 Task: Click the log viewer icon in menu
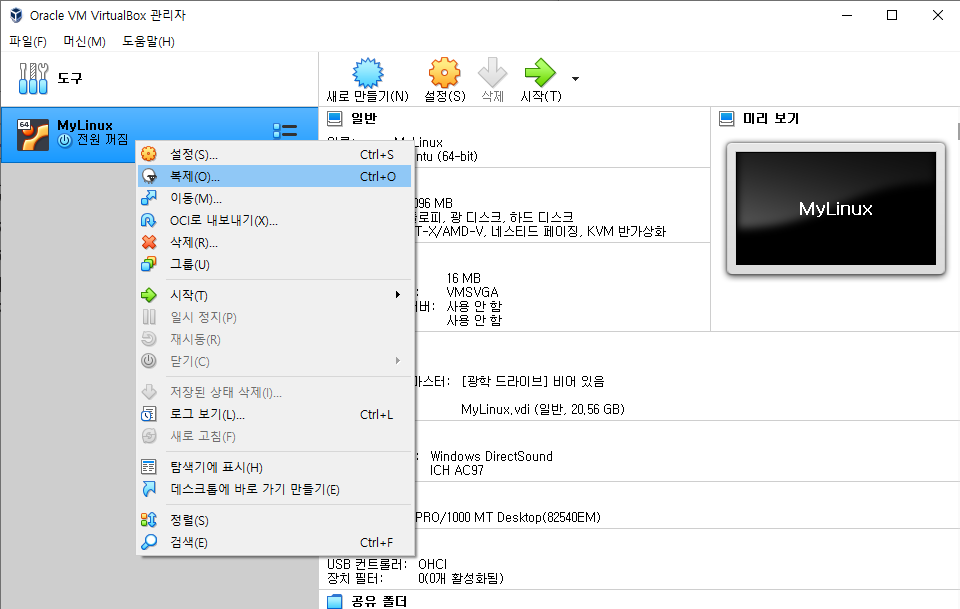(149, 414)
